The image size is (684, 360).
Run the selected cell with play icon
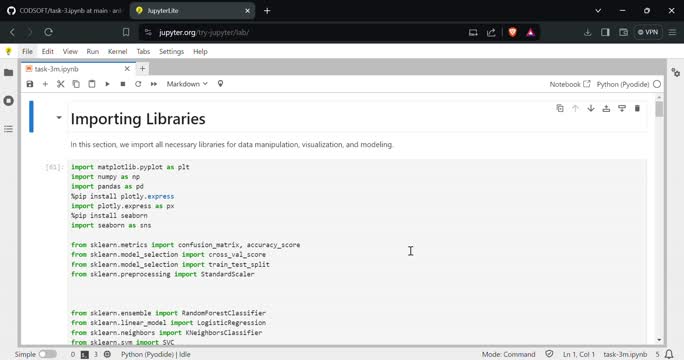click(x=107, y=84)
